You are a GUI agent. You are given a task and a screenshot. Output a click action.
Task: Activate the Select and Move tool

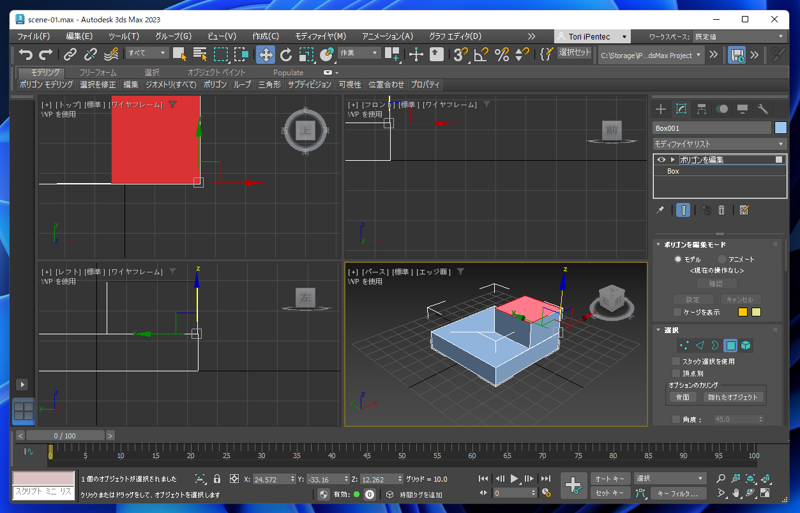pyautogui.click(x=265, y=54)
